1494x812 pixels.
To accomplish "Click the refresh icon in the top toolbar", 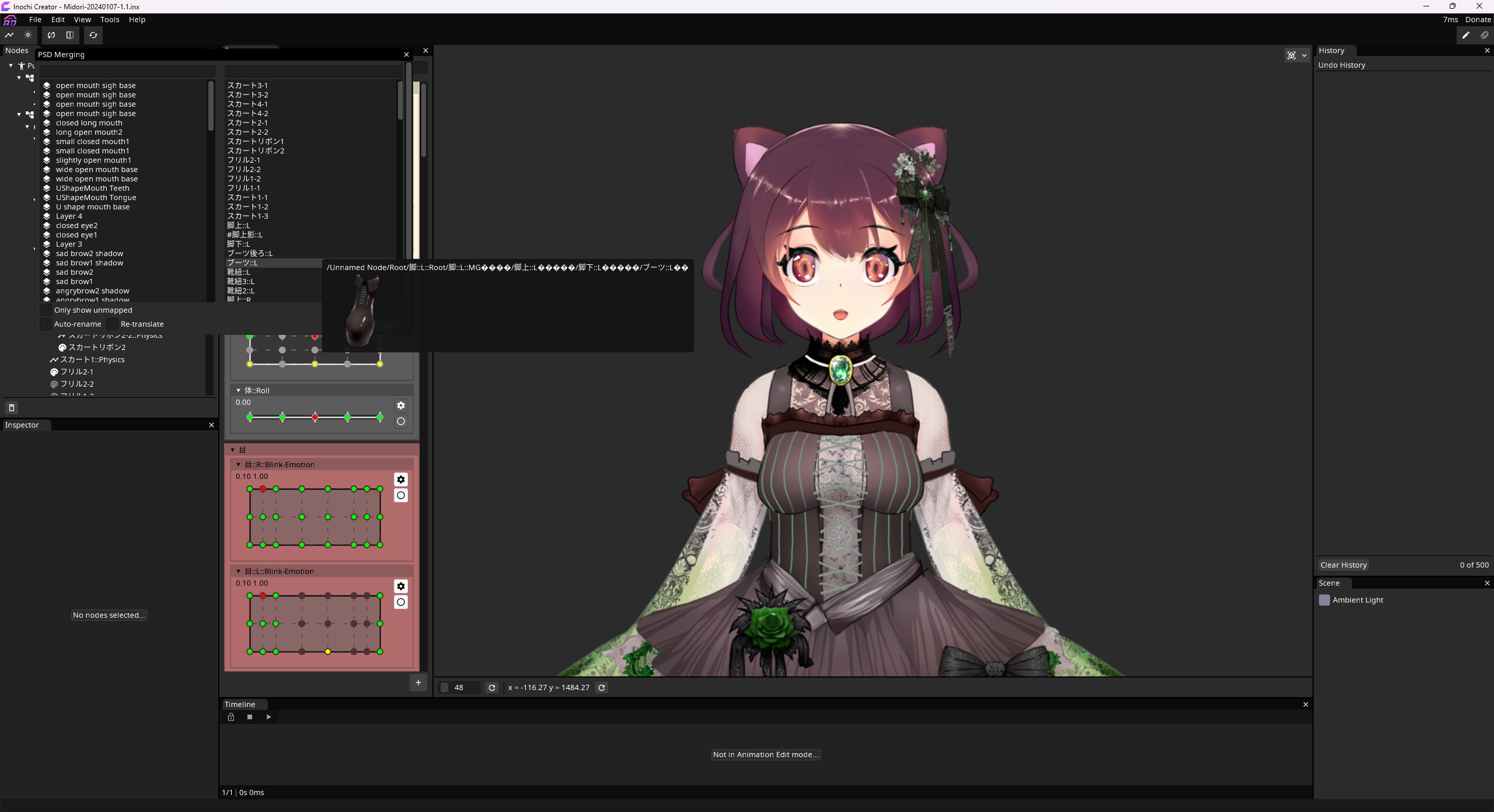I will click(x=93, y=35).
